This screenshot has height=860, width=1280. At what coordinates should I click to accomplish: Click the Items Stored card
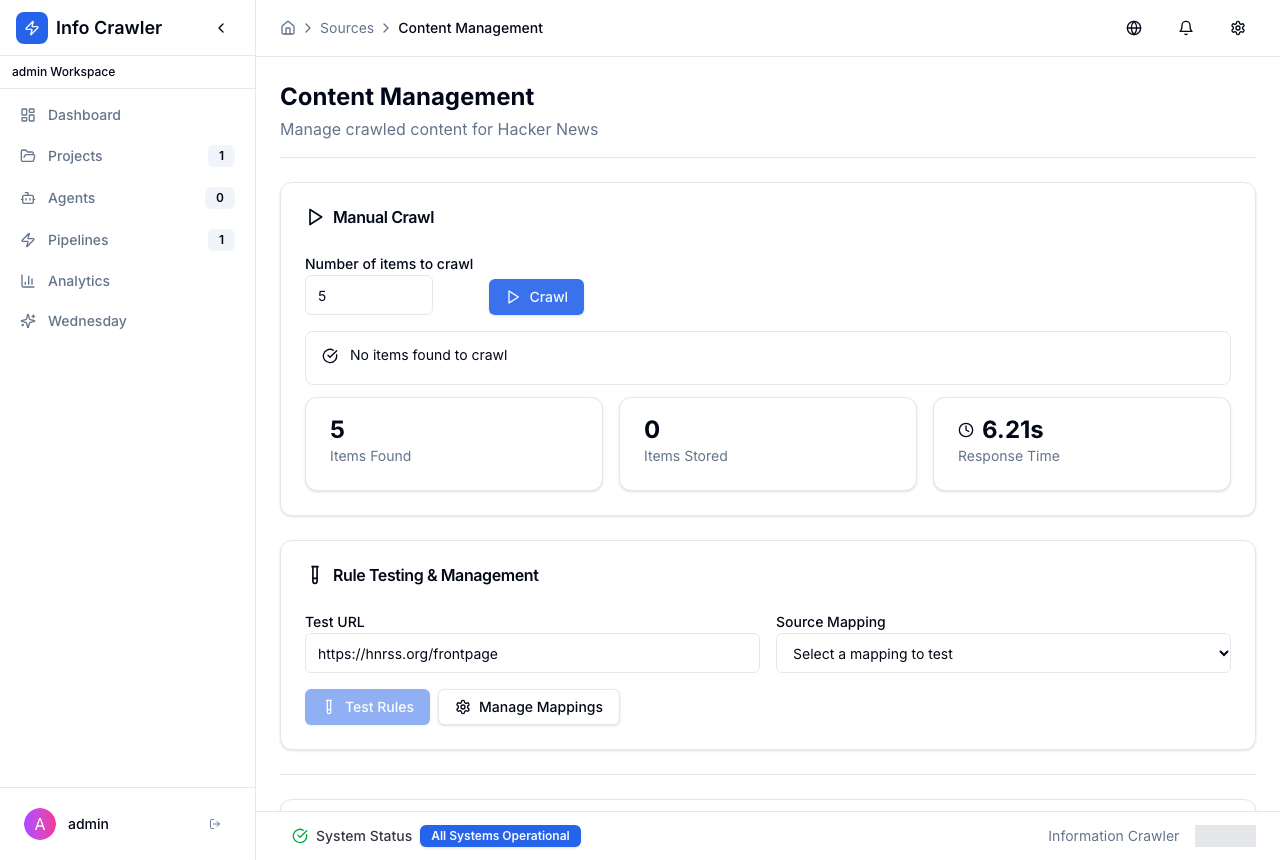pyautogui.click(x=768, y=444)
